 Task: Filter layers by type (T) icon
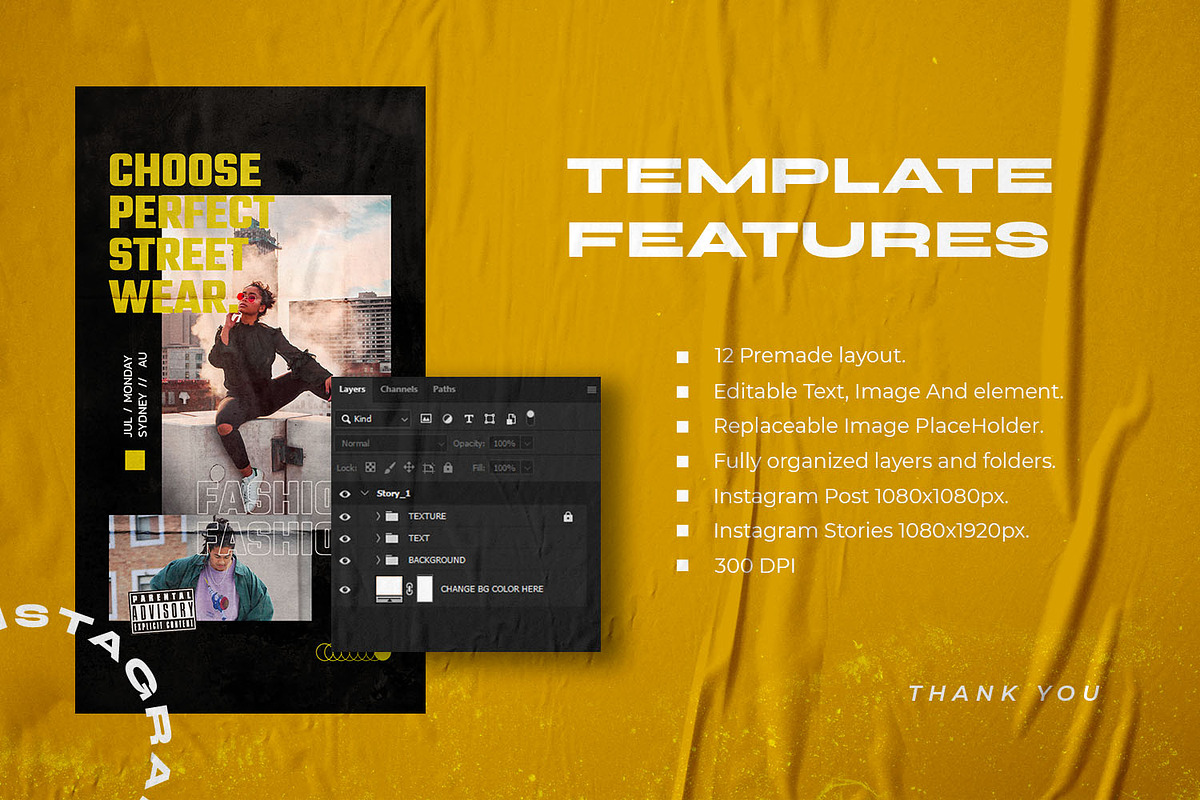click(x=468, y=418)
